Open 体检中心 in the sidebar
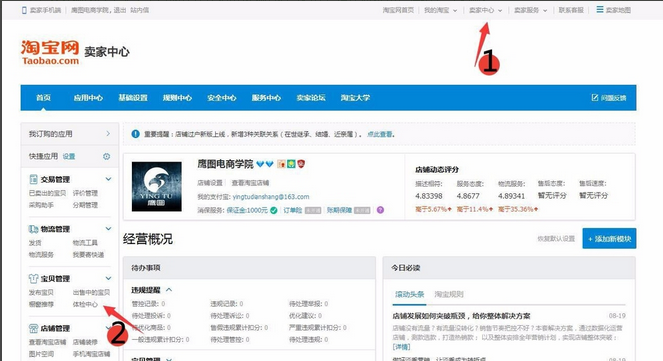The width and height of the screenshot is (663, 361). click(x=85, y=304)
